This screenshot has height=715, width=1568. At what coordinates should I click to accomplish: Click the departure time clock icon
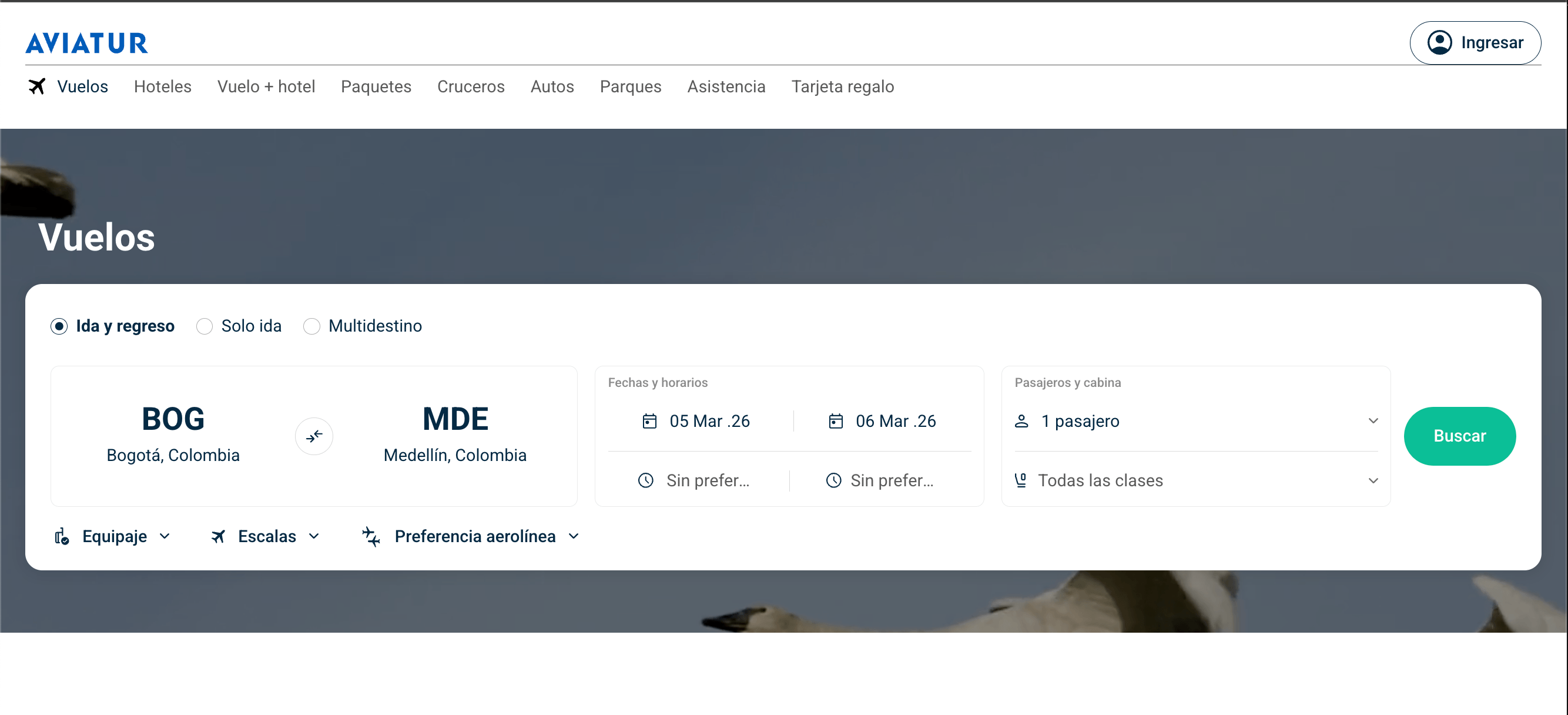click(x=646, y=480)
